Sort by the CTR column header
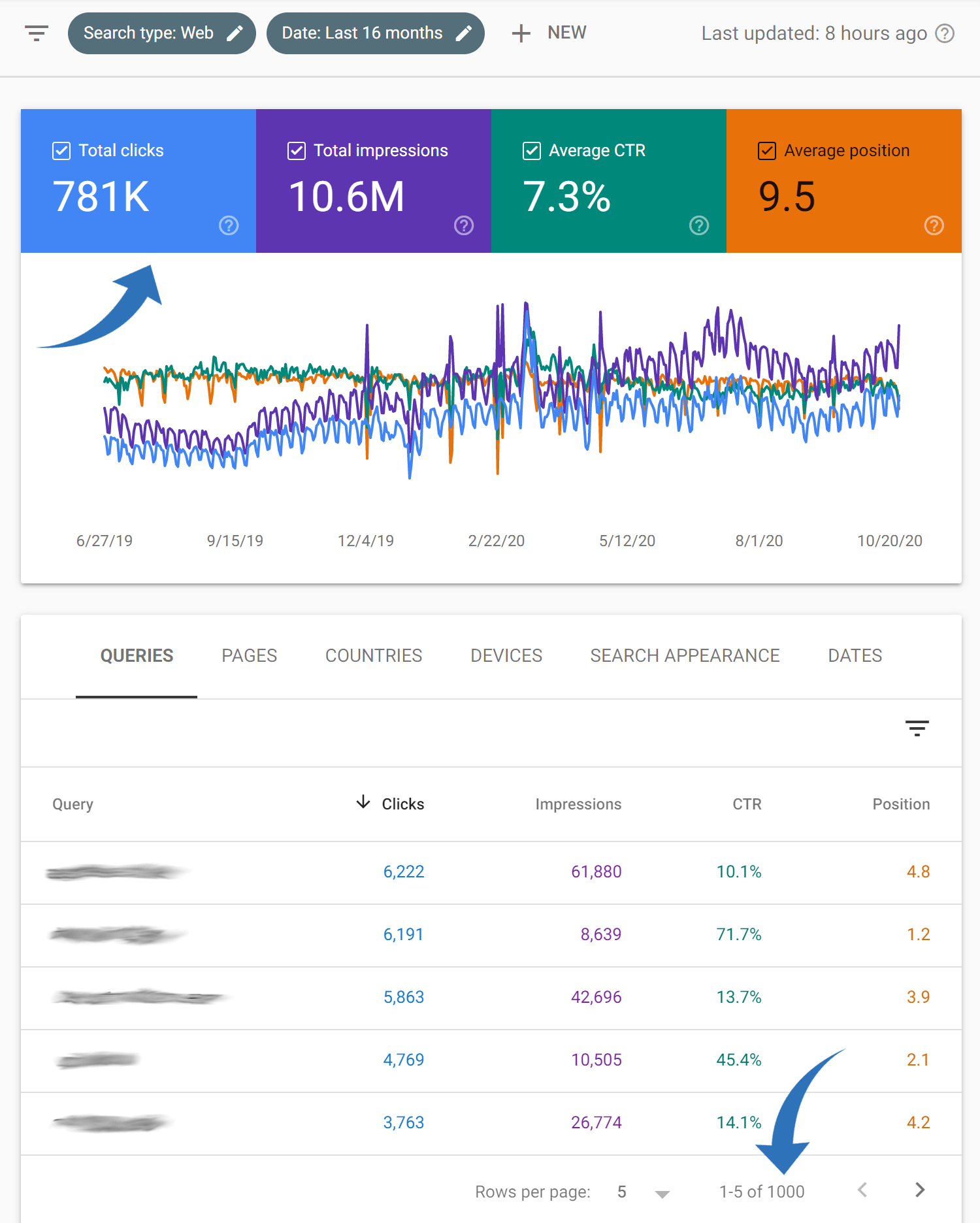The image size is (980, 1223). coord(747,804)
